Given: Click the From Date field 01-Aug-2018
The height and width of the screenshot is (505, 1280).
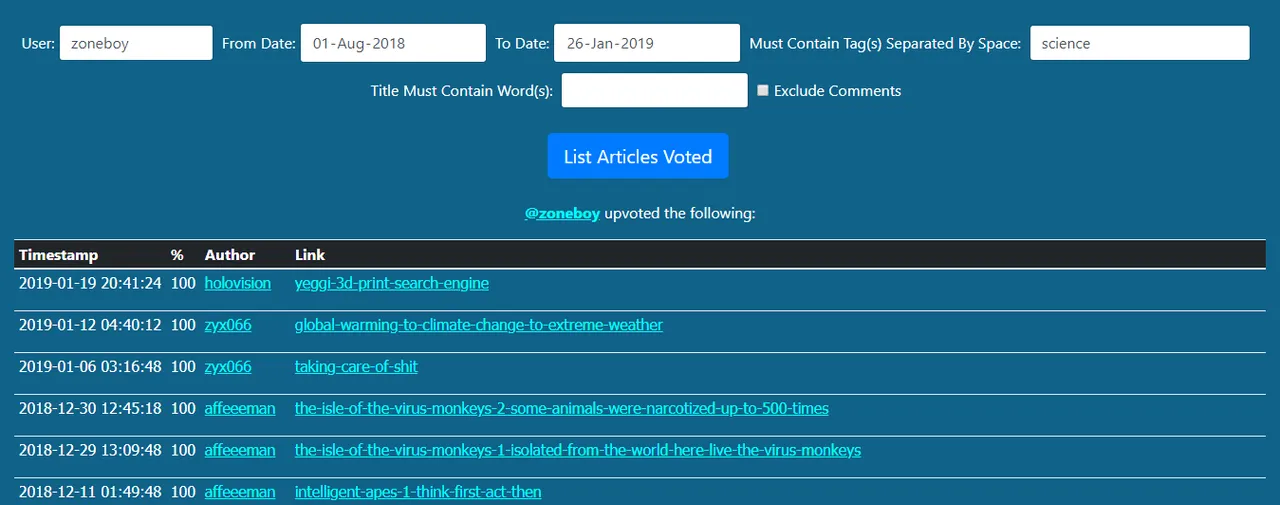Looking at the screenshot, I should coord(393,43).
